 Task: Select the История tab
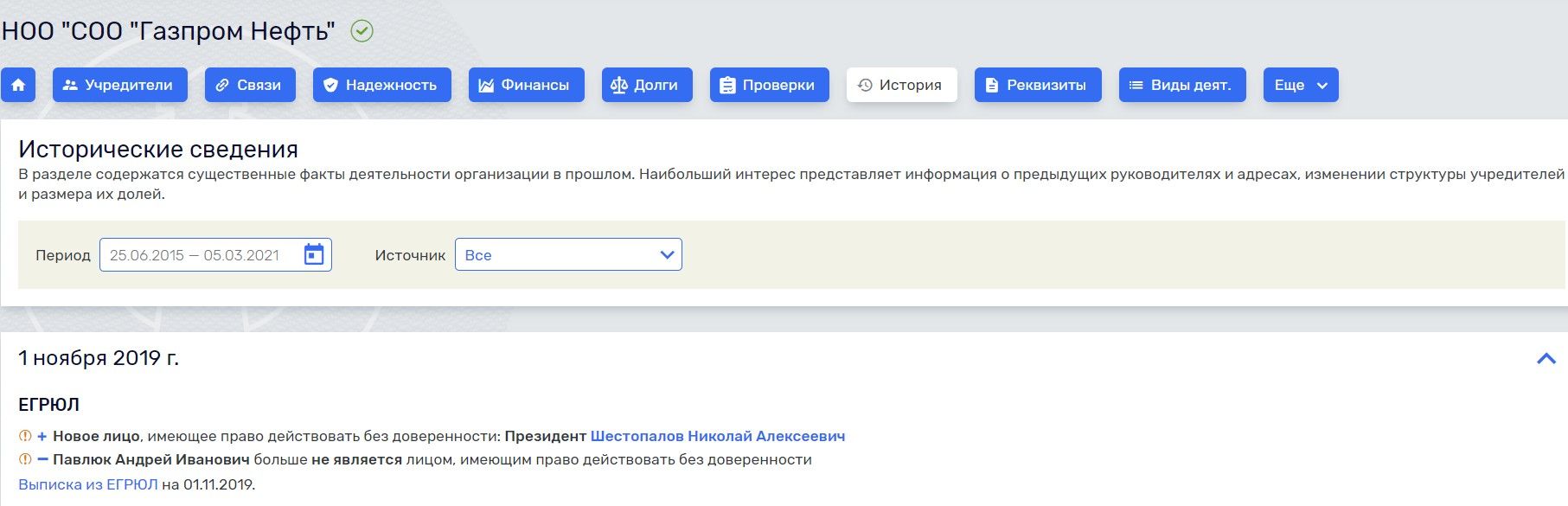pyautogui.click(x=902, y=85)
